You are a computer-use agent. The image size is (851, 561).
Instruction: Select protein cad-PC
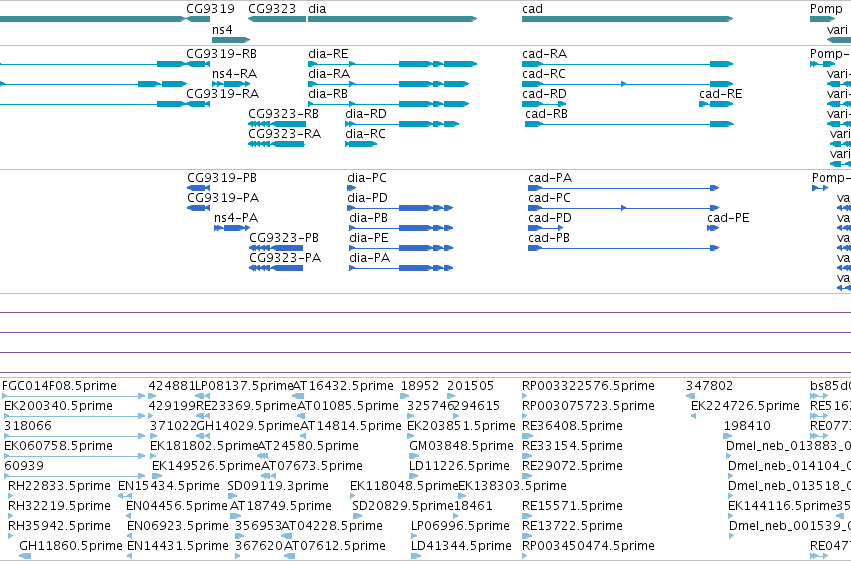pos(624,208)
